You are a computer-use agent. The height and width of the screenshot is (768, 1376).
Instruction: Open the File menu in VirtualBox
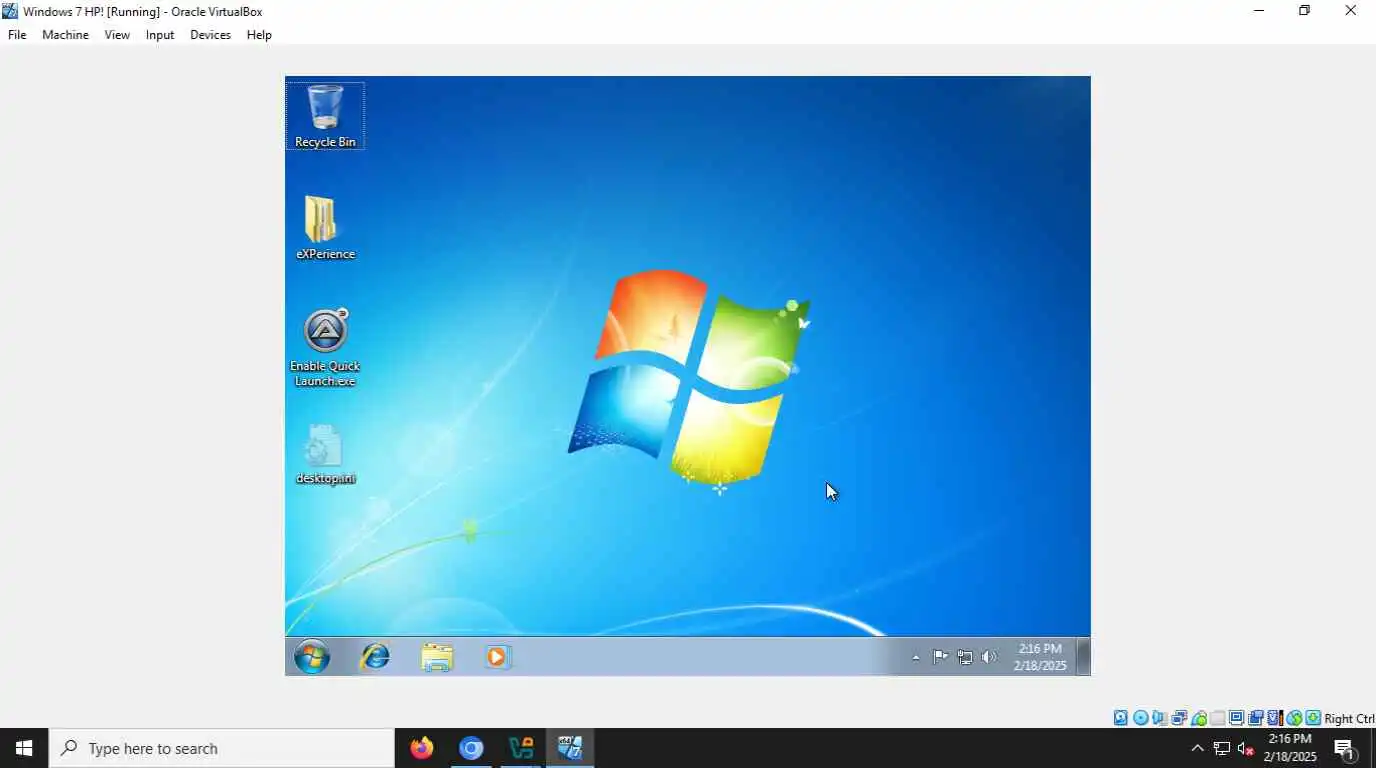click(17, 35)
